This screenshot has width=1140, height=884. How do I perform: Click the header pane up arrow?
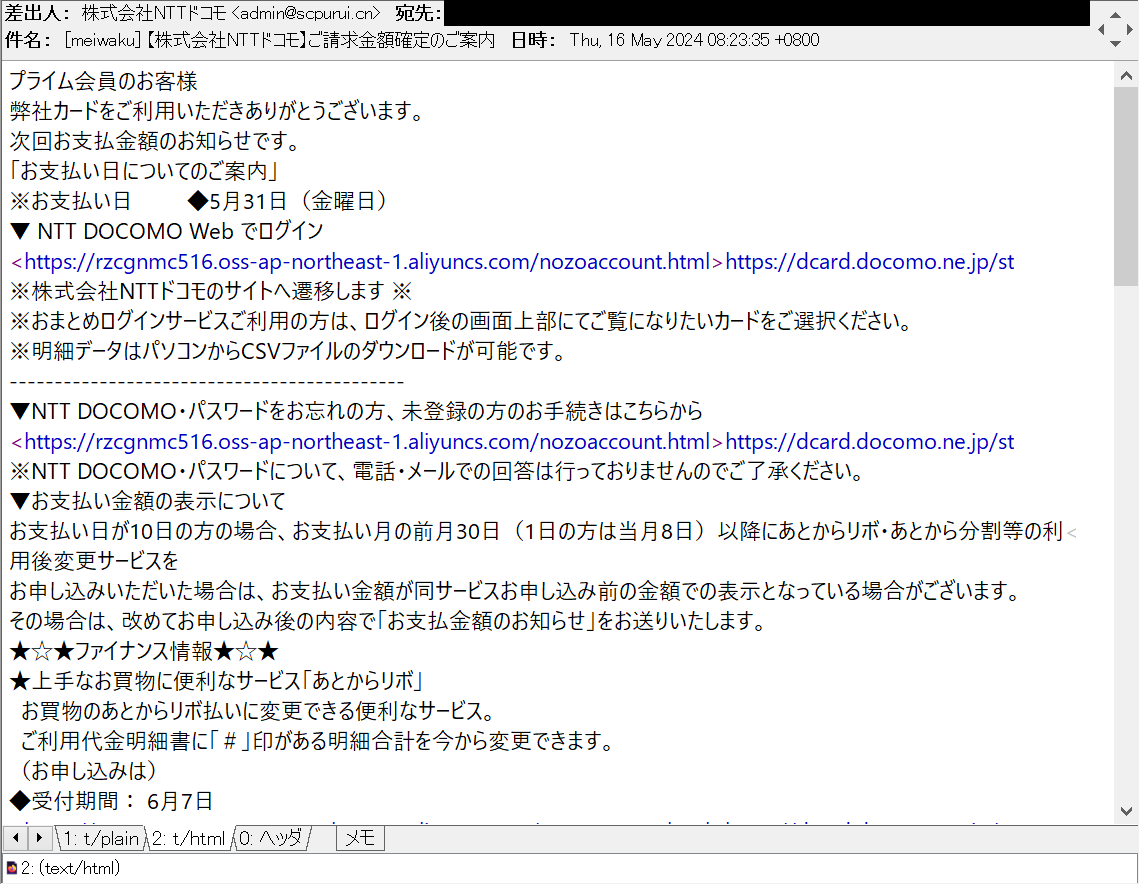coord(1115,15)
